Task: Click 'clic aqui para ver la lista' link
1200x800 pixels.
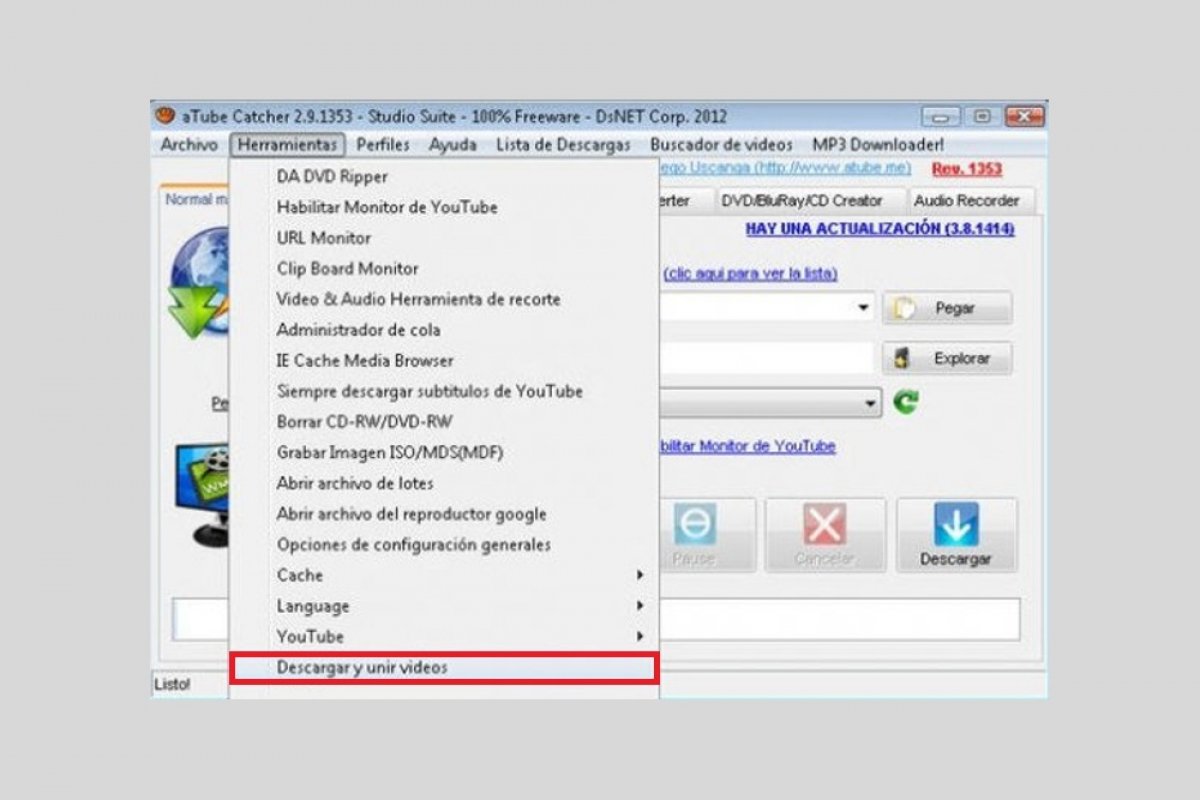Action: 749,273
